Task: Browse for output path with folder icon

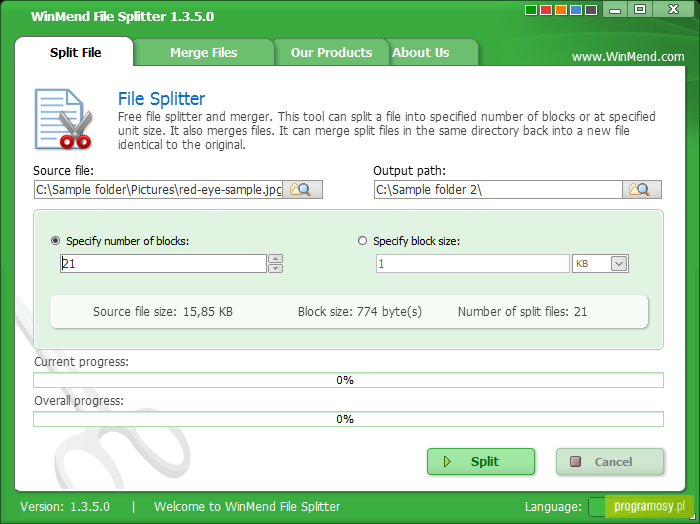Action: point(641,190)
